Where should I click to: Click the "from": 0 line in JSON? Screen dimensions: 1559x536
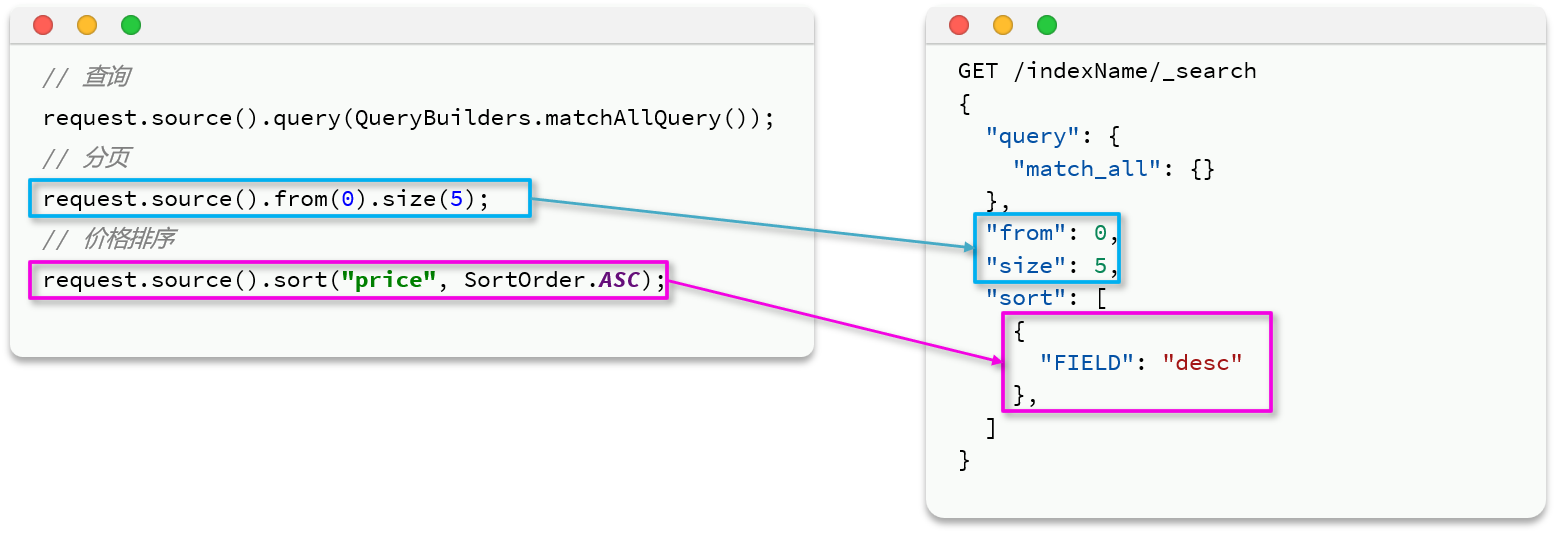point(1048,233)
